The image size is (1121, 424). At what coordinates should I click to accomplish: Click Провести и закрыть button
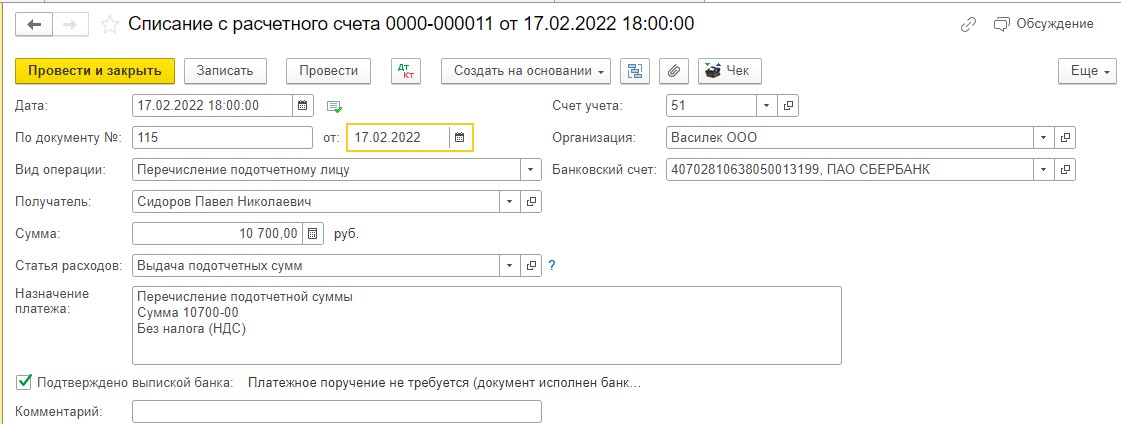(x=95, y=71)
